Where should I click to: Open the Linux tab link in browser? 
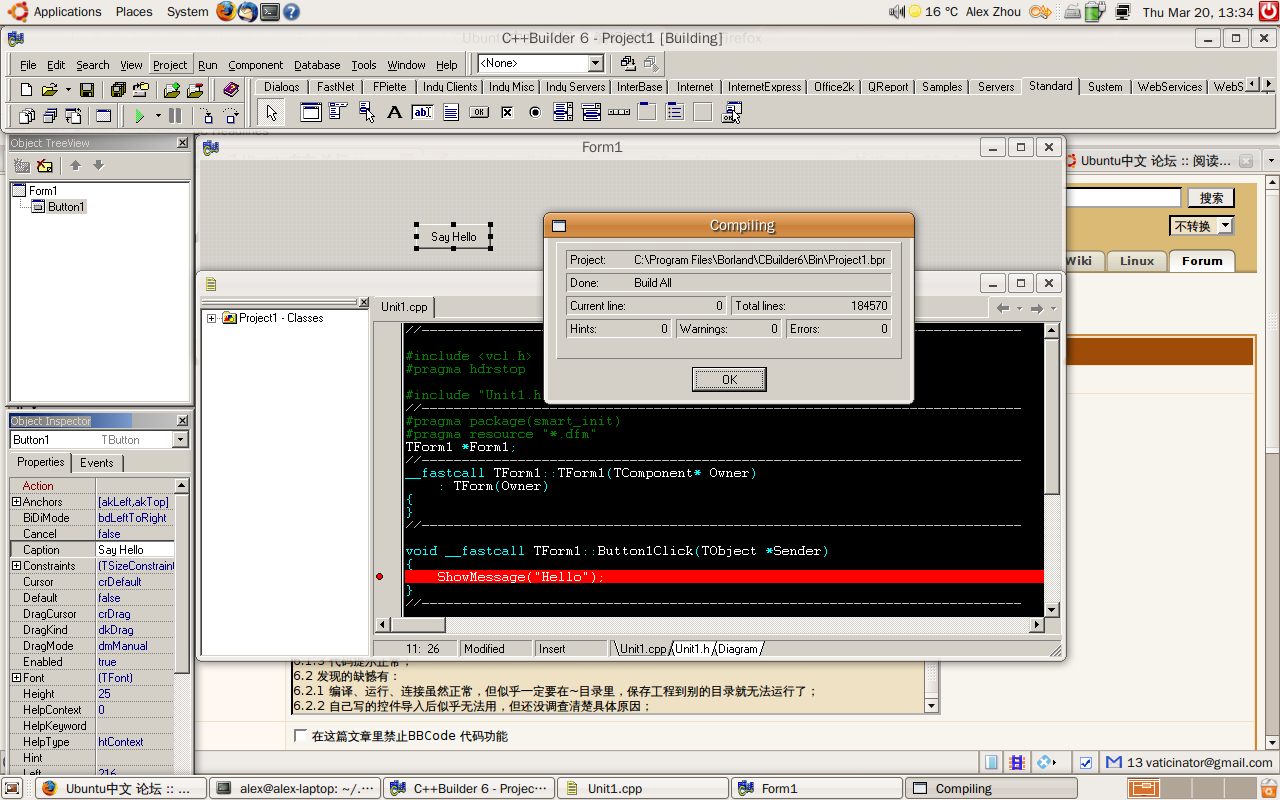click(x=1136, y=261)
